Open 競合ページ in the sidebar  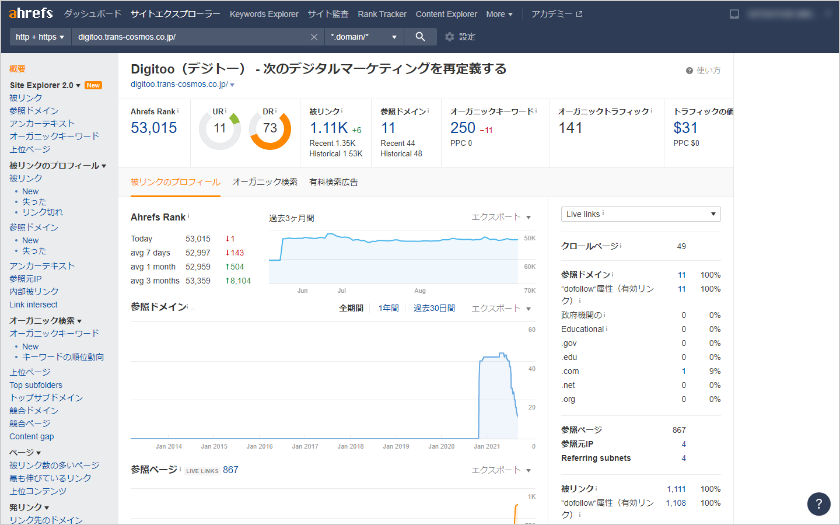[30, 423]
